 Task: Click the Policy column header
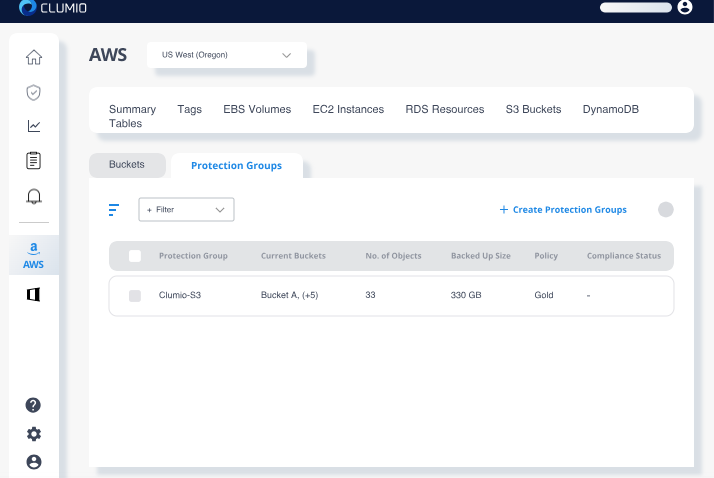(546, 256)
